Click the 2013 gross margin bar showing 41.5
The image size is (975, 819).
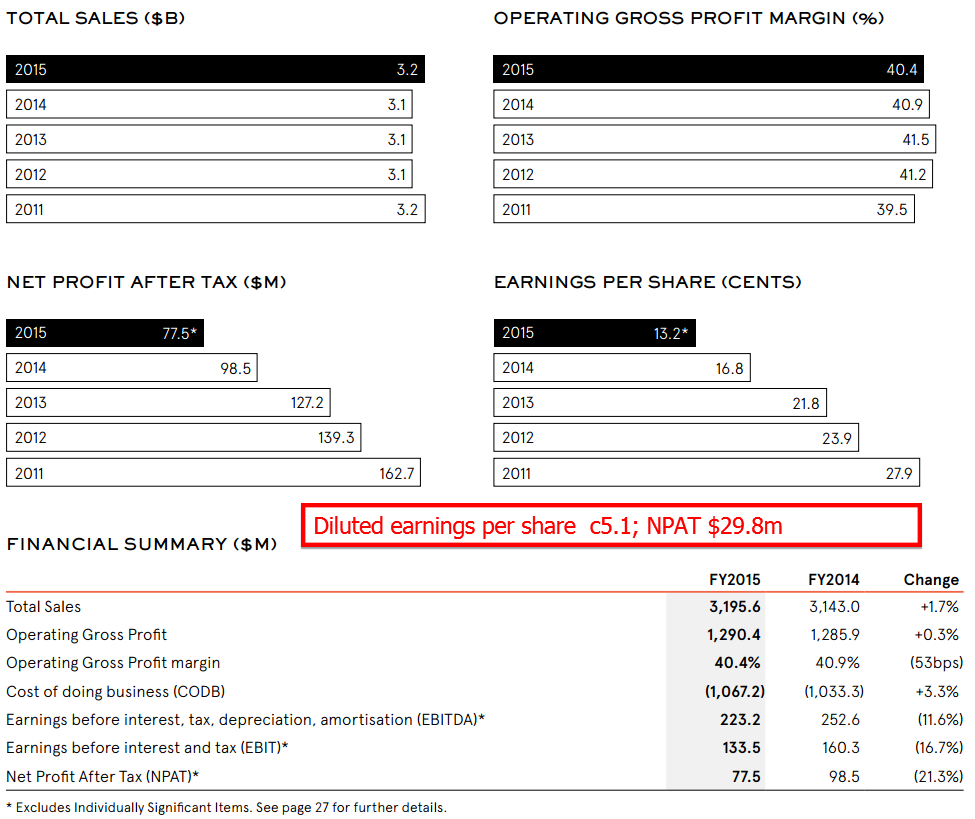pos(714,140)
